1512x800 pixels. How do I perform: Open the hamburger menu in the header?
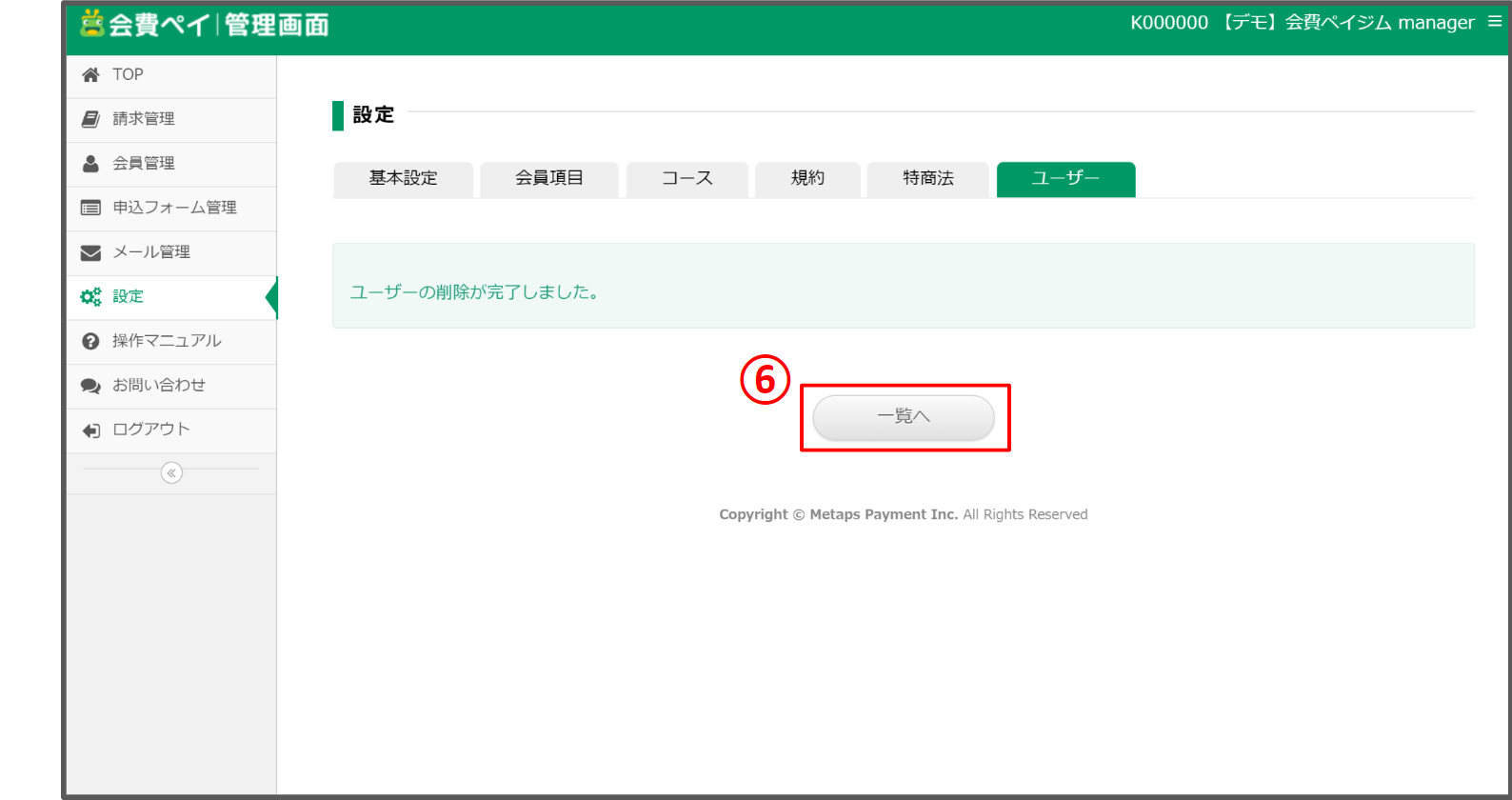click(x=1495, y=21)
